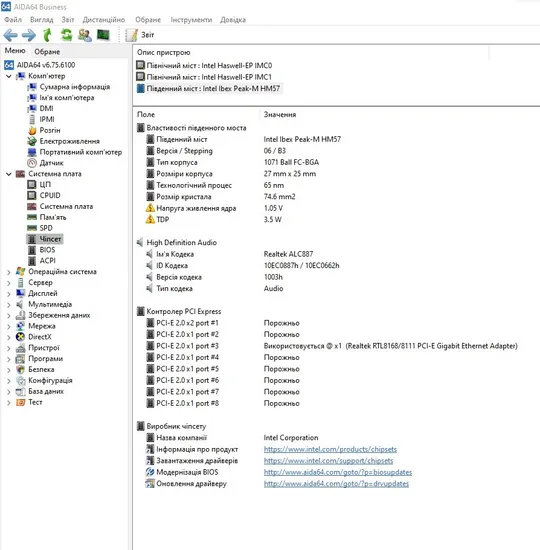This screenshot has width=540, height=550.
Task: Open the Звіт menu in menu bar
Action: (x=68, y=20)
